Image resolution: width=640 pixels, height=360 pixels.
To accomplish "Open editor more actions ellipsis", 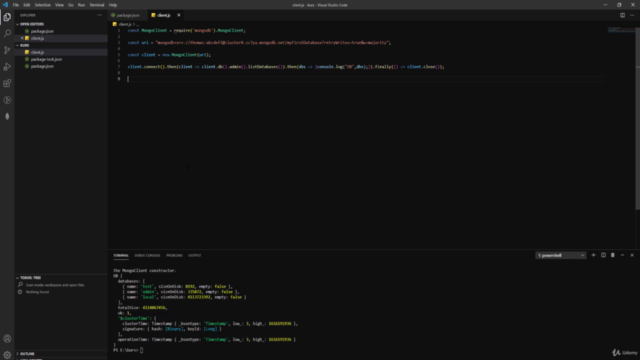I will tap(632, 15).
